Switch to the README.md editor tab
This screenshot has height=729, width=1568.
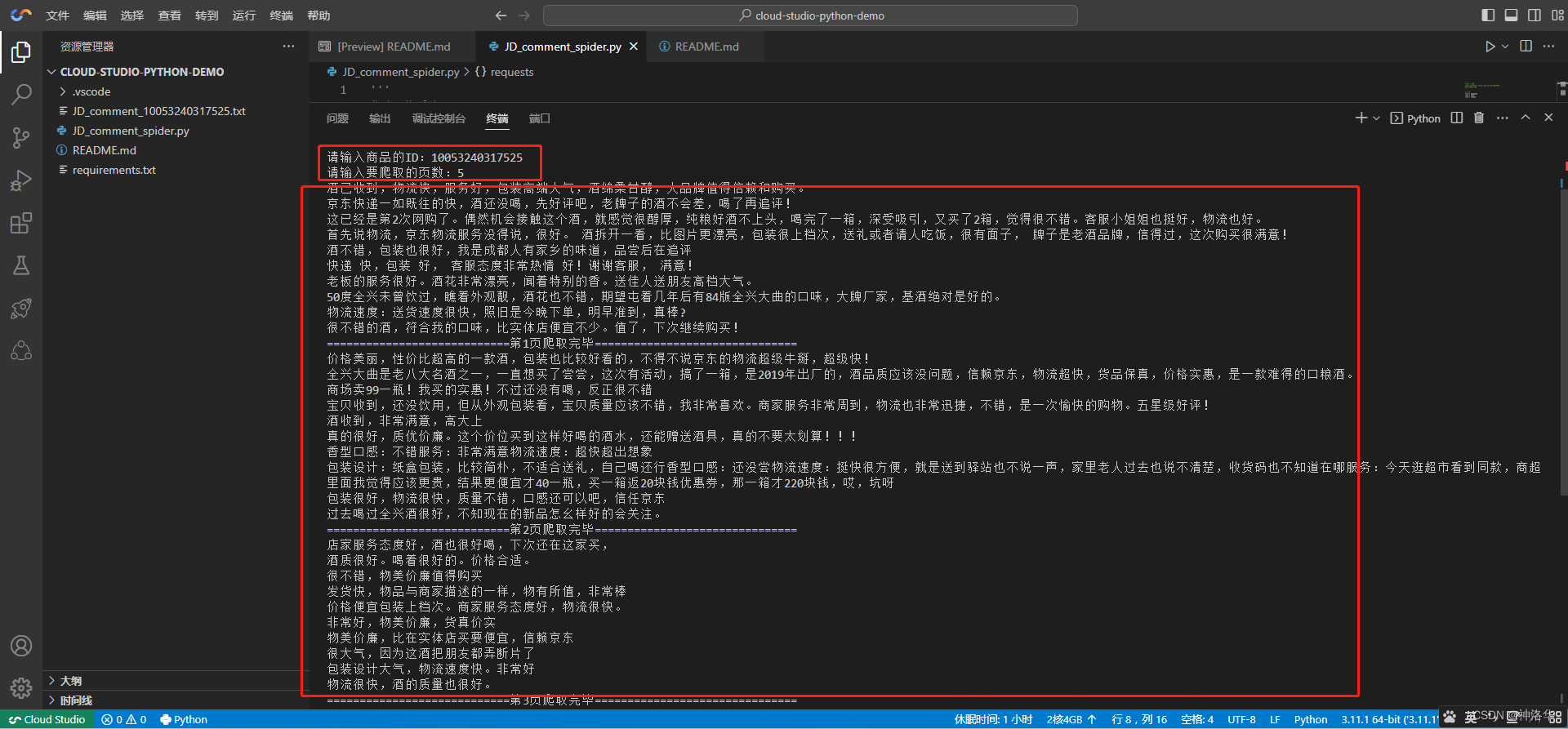coord(706,47)
